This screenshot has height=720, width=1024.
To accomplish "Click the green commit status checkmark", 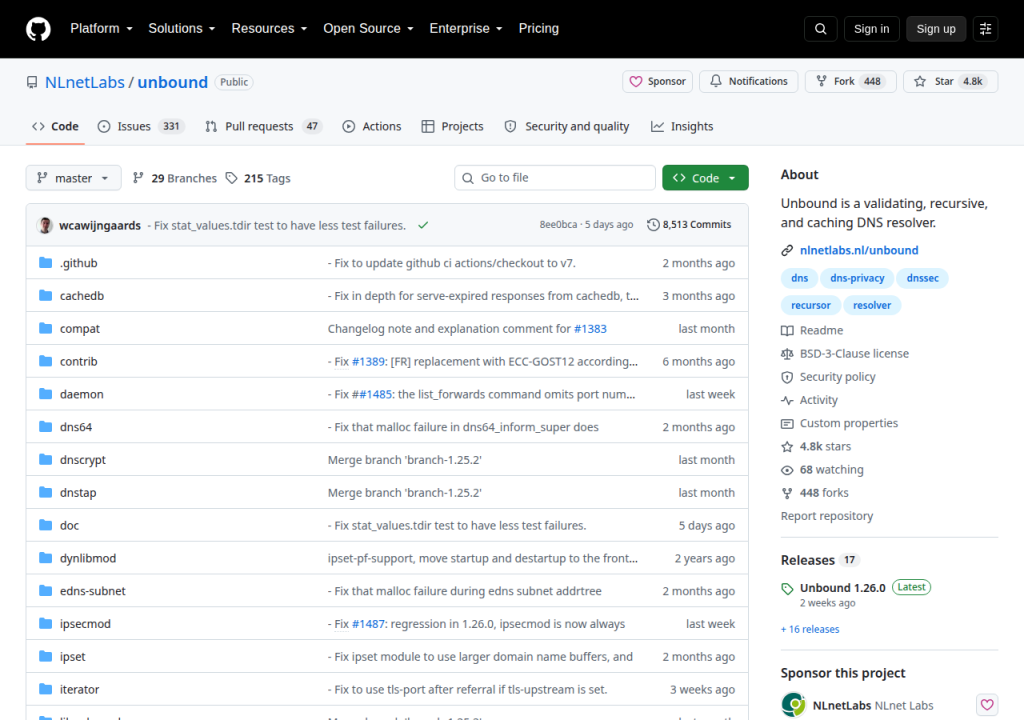I will coord(423,225).
